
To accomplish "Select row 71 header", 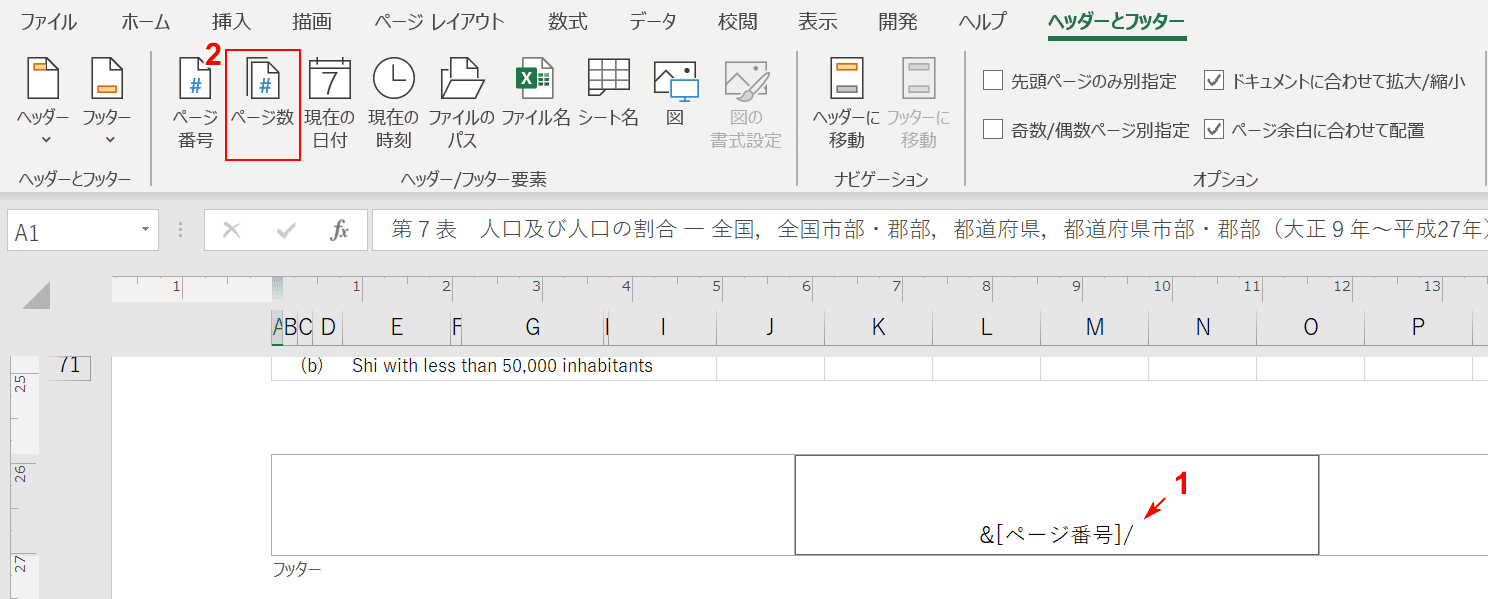I will 69,367.
